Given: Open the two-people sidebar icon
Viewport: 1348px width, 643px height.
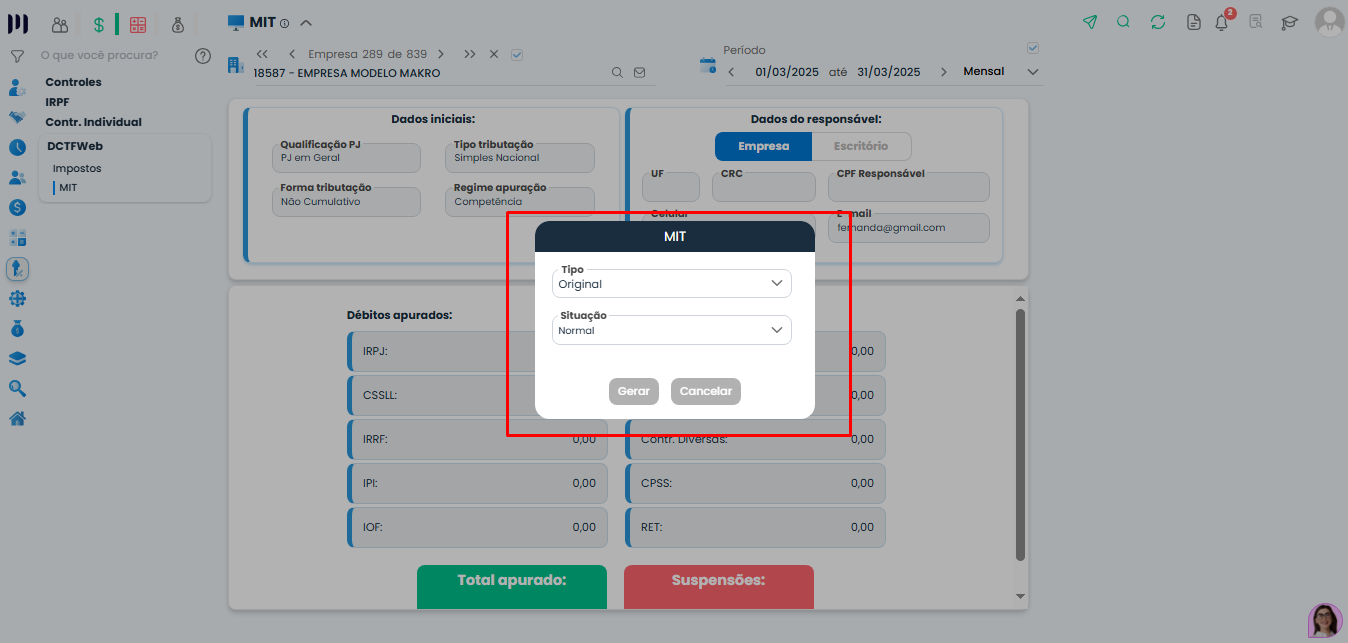Looking at the screenshot, I should [17, 178].
